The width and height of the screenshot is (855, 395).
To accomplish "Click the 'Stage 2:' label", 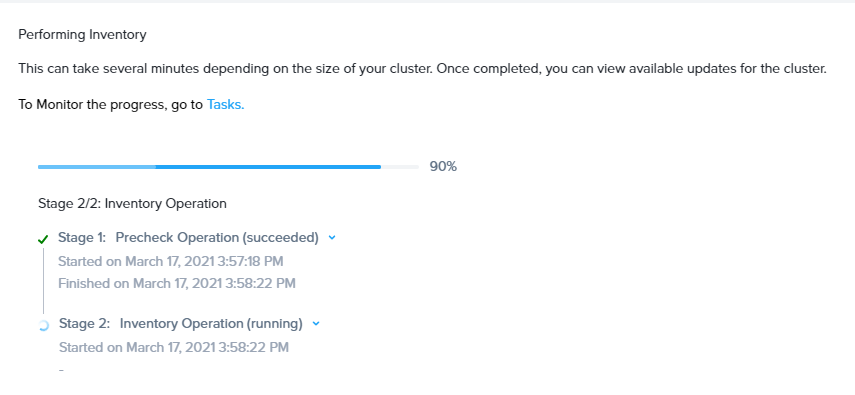I will 85,324.
